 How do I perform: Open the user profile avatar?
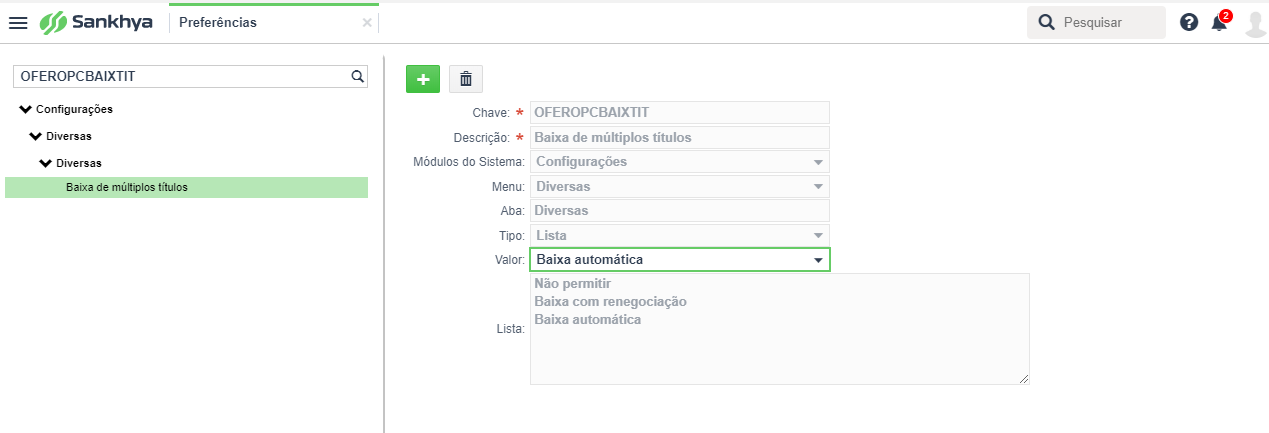click(x=1255, y=22)
